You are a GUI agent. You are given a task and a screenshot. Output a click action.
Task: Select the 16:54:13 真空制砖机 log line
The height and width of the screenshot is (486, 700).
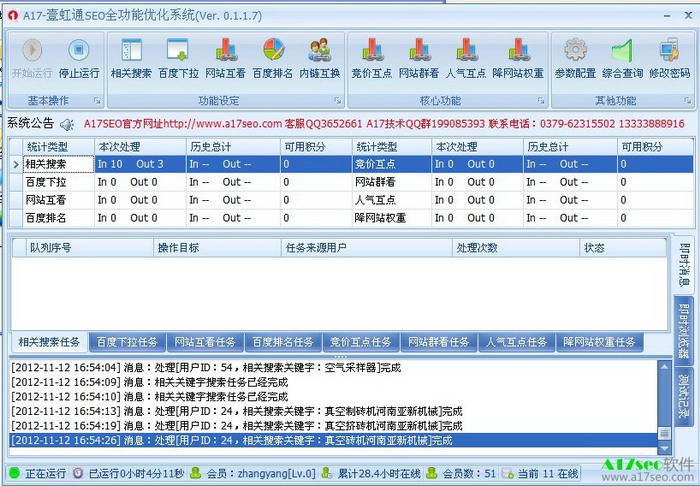(x=333, y=411)
